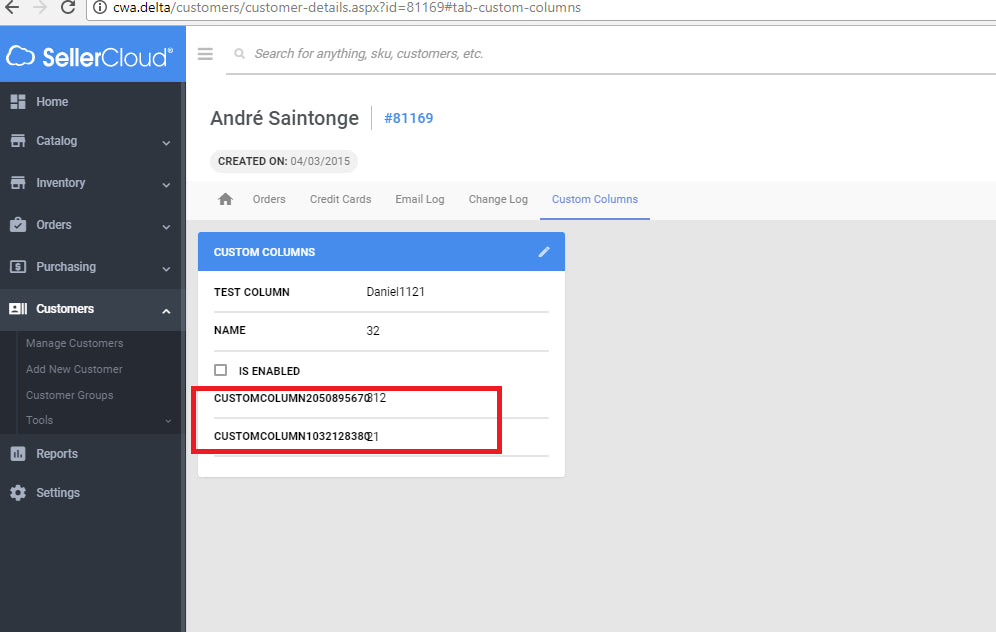Click the Home dashboard icon

coord(18,102)
